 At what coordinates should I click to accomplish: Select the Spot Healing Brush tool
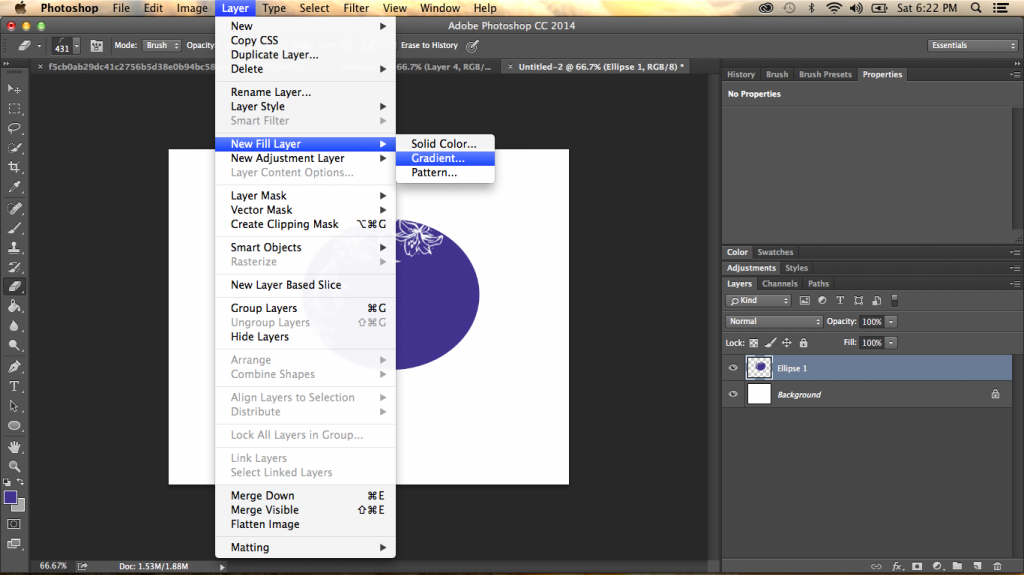coord(14,208)
